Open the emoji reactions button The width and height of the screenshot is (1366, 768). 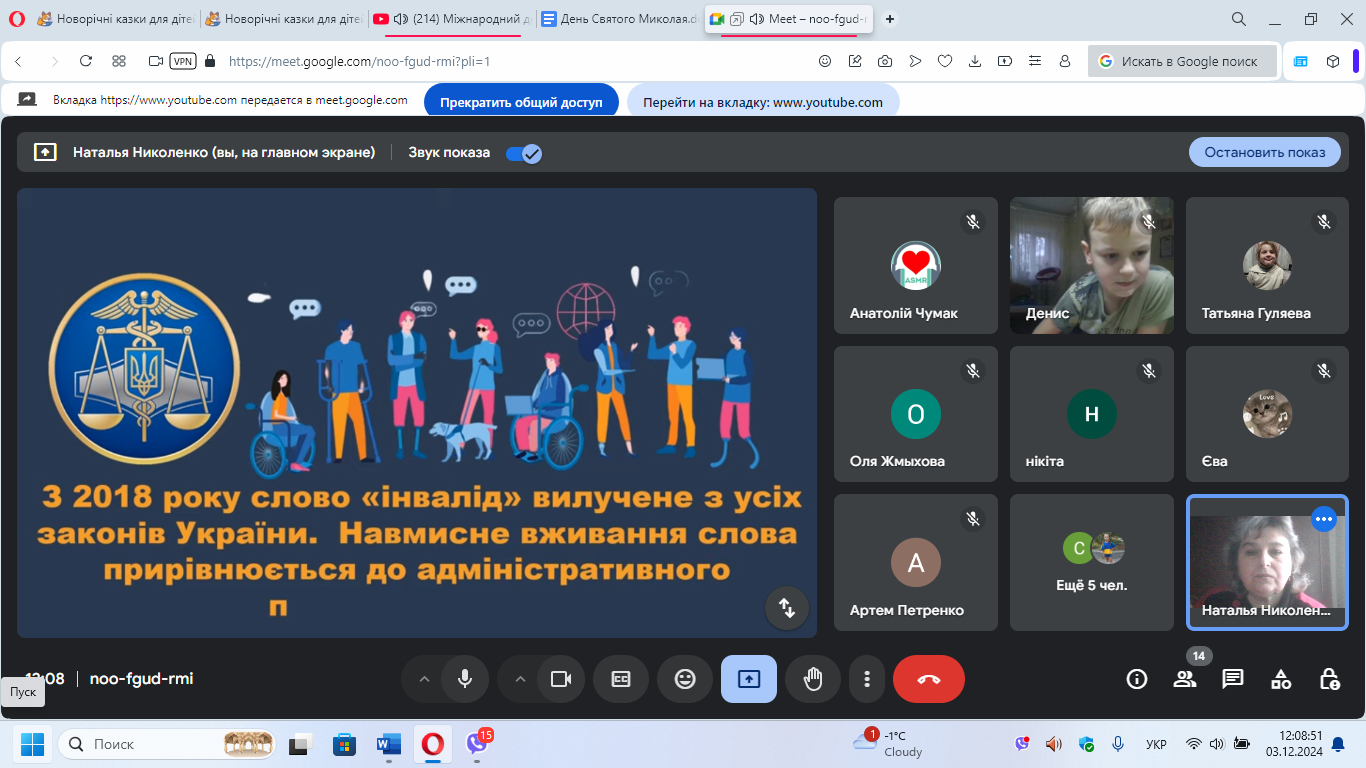[x=685, y=679]
